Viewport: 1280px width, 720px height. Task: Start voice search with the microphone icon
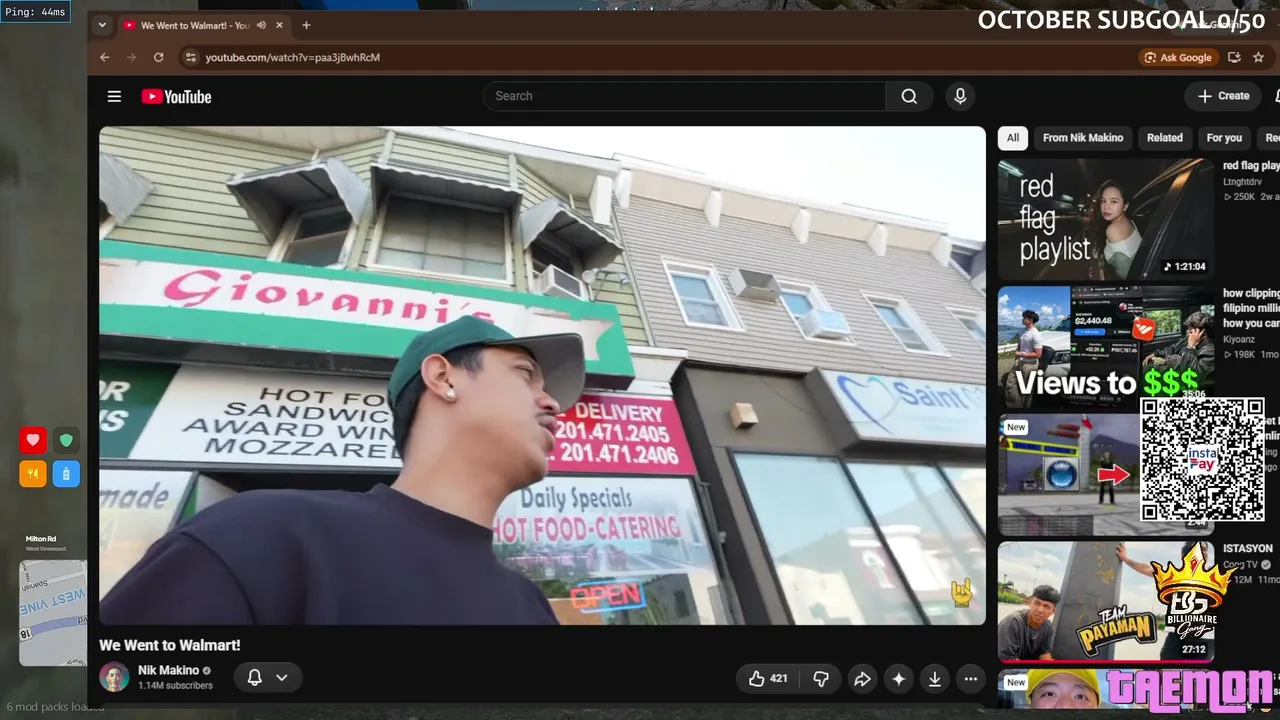960,96
